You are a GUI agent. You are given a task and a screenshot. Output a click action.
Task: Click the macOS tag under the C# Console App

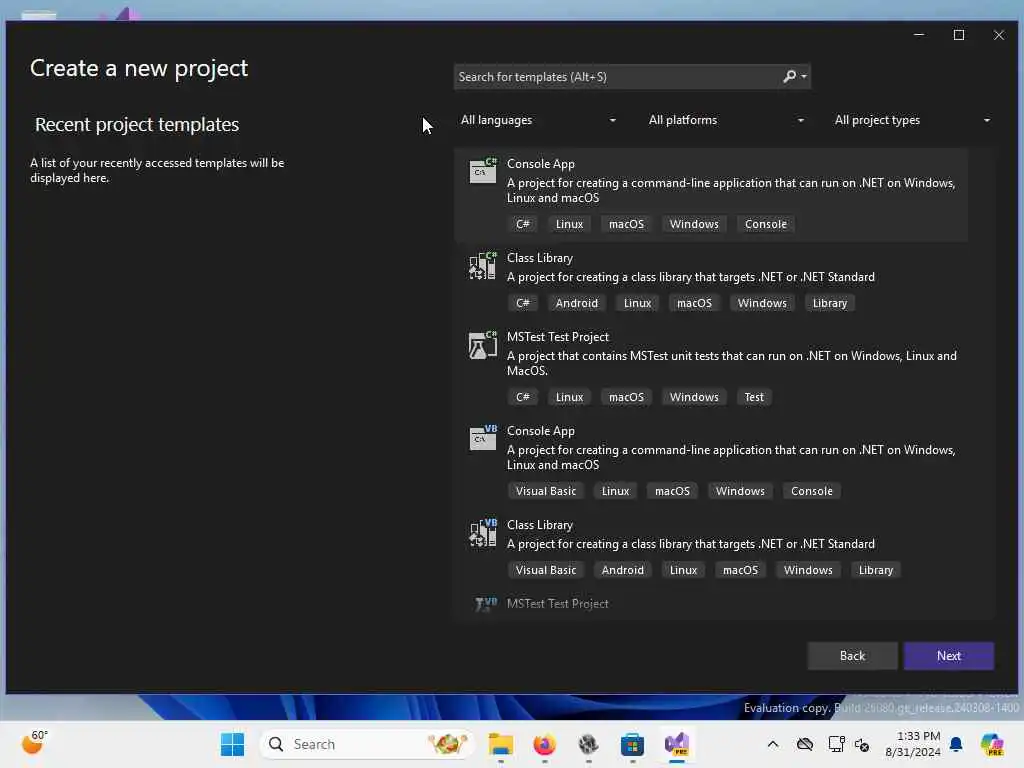pos(626,224)
